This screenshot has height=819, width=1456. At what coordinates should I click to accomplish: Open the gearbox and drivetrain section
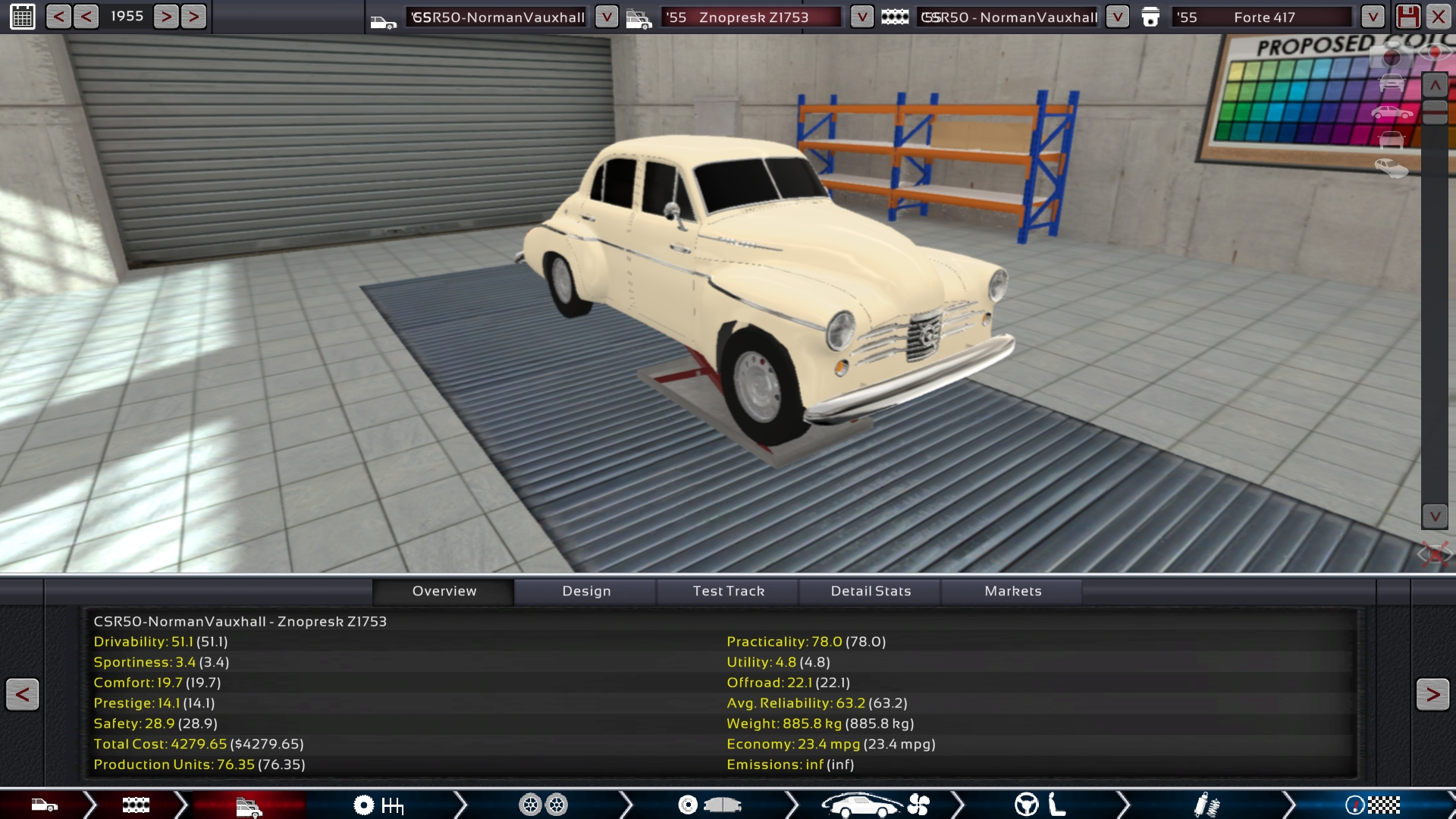[379, 805]
